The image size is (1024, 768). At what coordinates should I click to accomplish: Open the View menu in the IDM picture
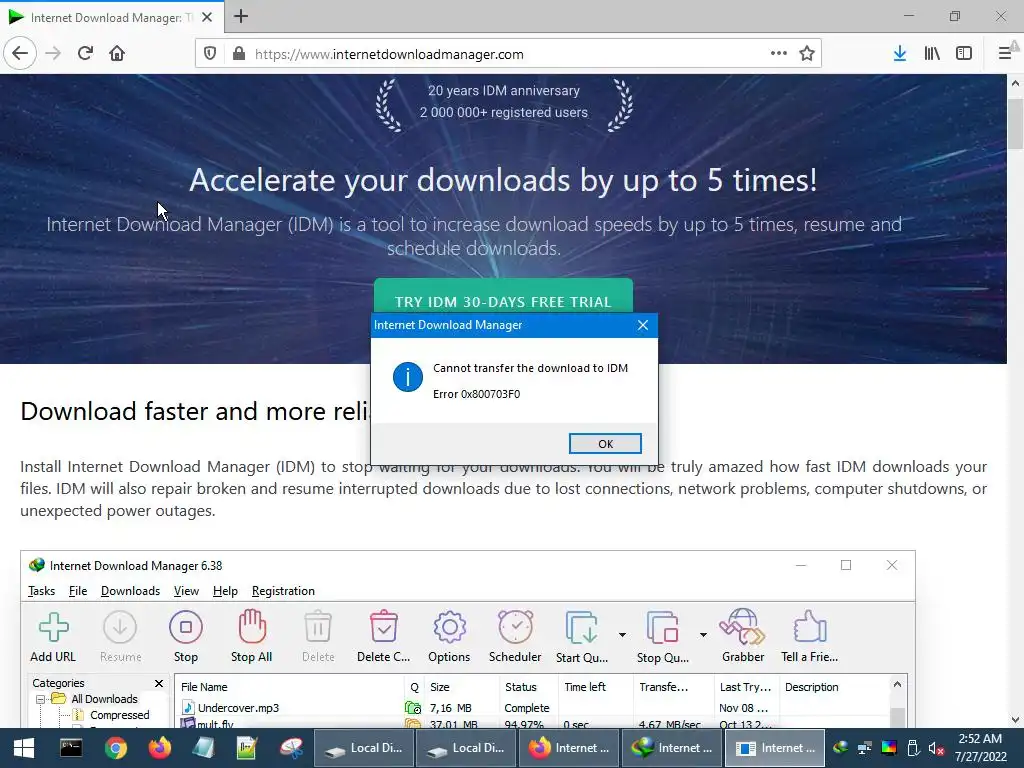[x=186, y=590]
